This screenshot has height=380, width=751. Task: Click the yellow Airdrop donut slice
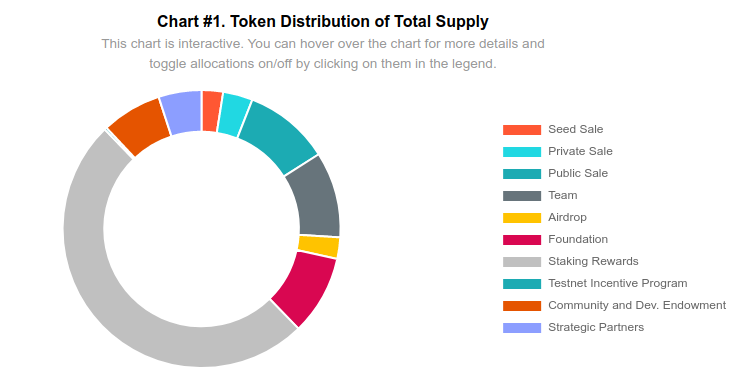(x=319, y=246)
